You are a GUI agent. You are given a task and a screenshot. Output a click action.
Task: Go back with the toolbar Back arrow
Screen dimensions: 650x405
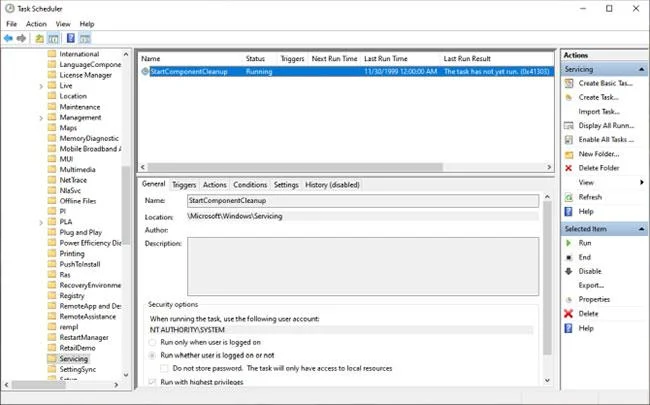click(x=8, y=39)
